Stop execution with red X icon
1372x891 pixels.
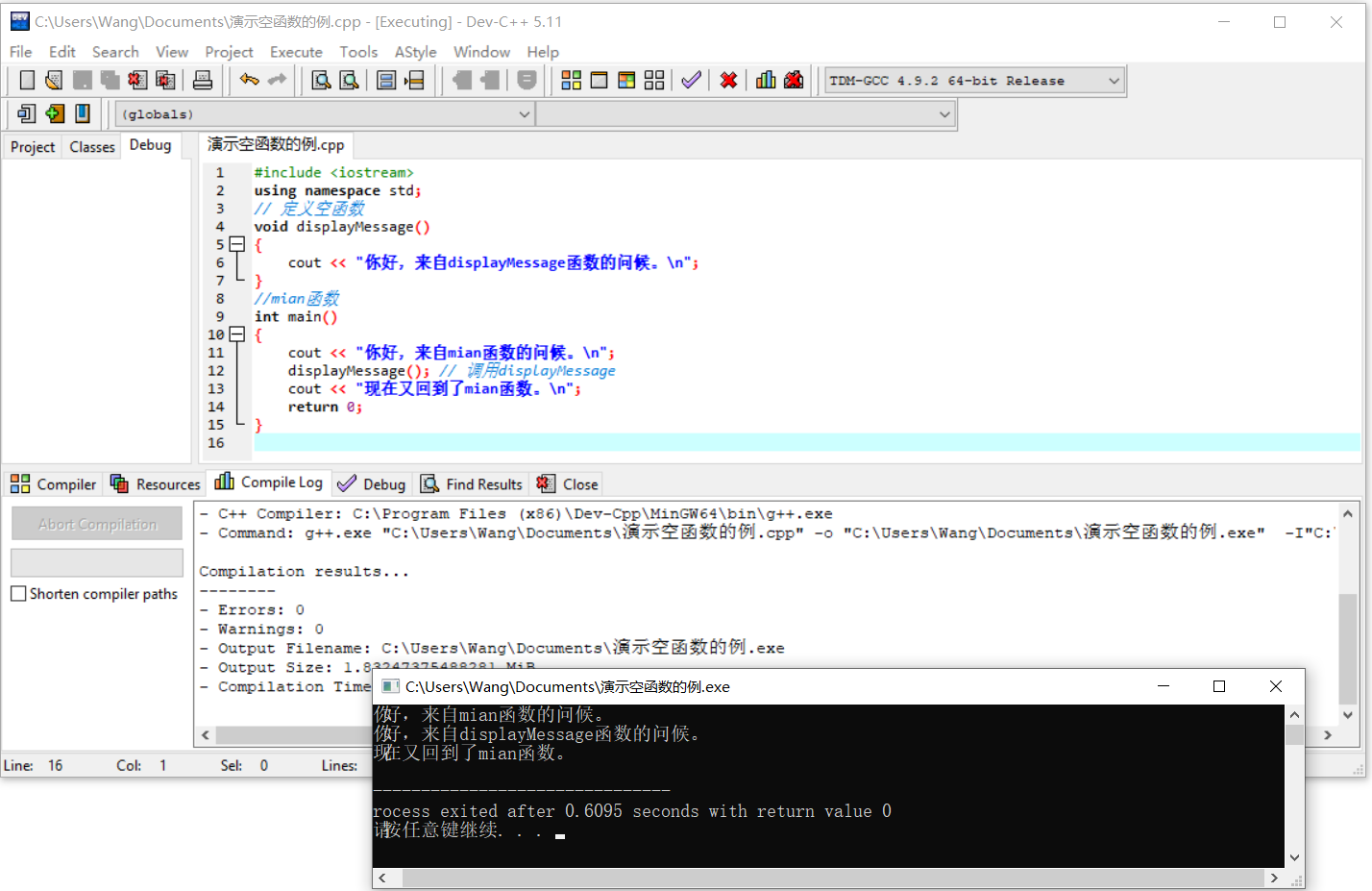(x=728, y=81)
